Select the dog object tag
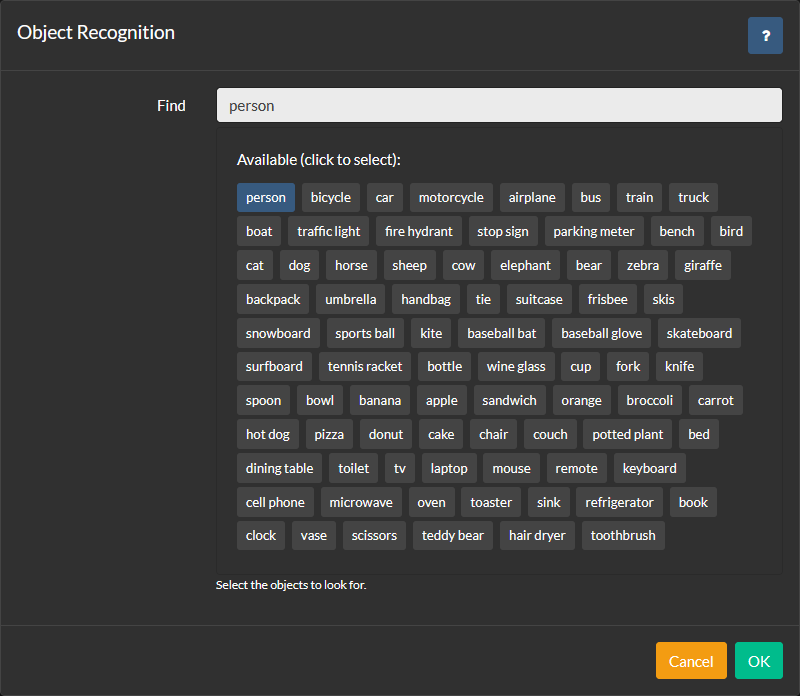The height and width of the screenshot is (696, 800). point(299,265)
